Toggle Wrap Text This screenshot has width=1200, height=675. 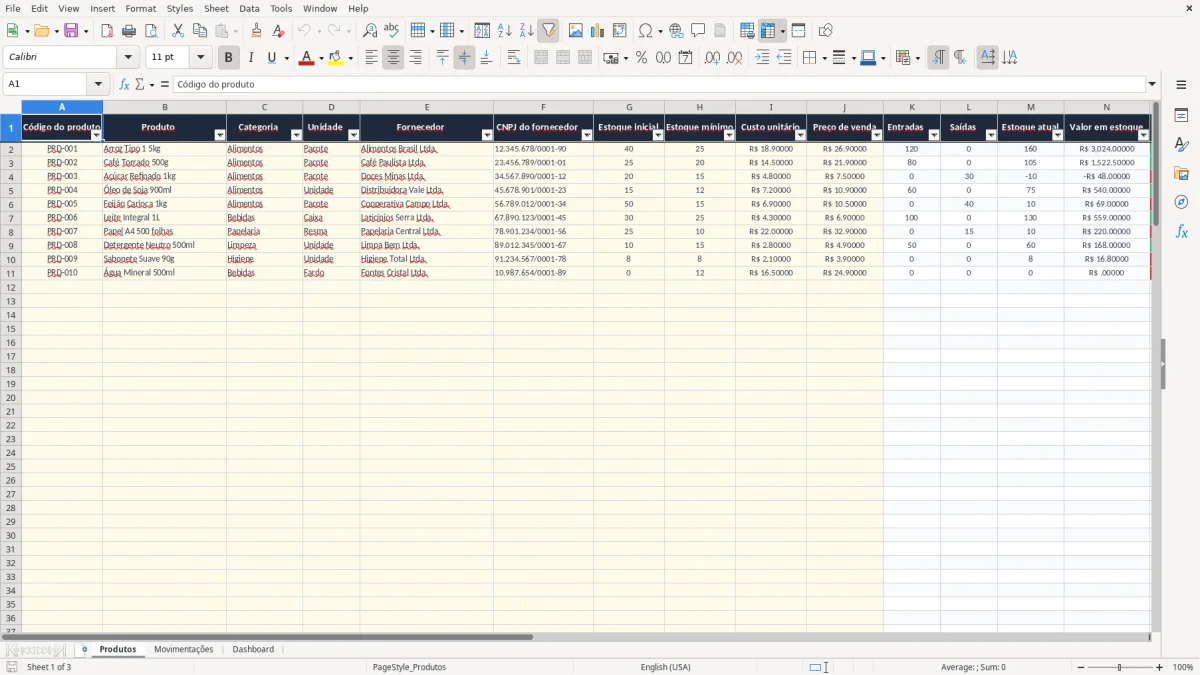click(x=514, y=58)
